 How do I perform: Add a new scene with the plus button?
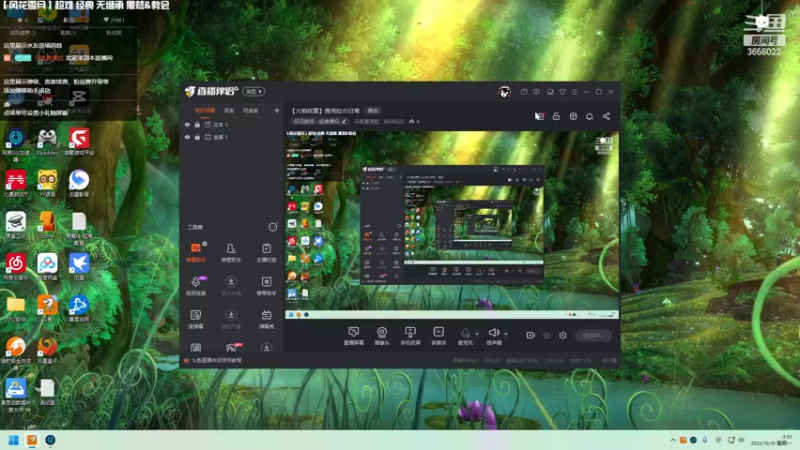point(277,110)
